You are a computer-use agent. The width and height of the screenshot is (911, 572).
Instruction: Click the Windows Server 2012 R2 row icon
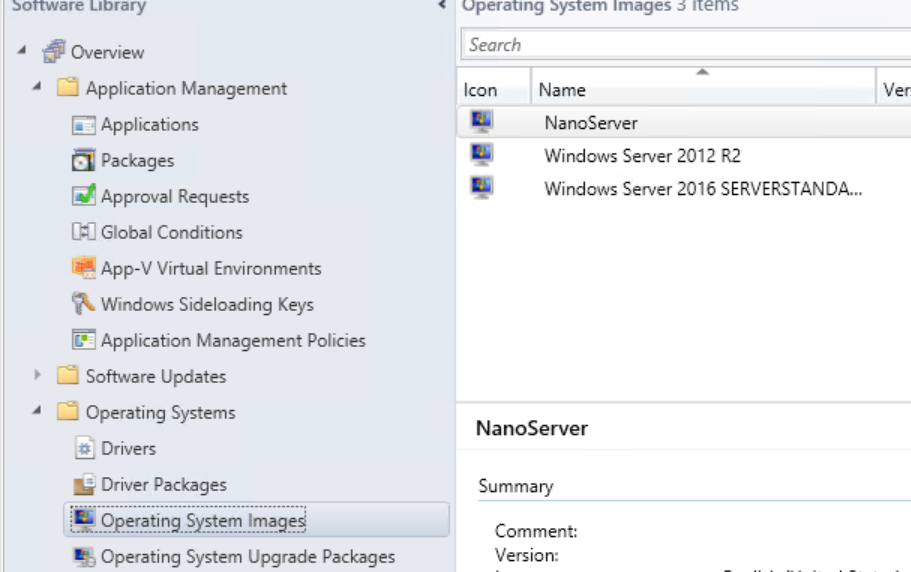tap(482, 154)
